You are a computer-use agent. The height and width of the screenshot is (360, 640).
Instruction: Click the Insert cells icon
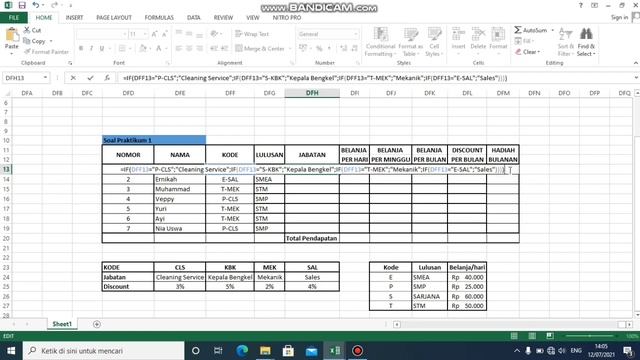[458, 35]
